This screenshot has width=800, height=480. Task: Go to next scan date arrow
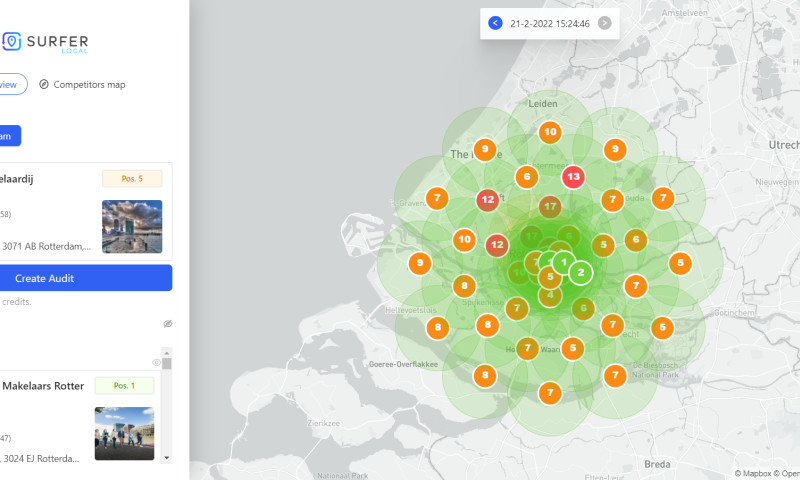click(x=604, y=23)
